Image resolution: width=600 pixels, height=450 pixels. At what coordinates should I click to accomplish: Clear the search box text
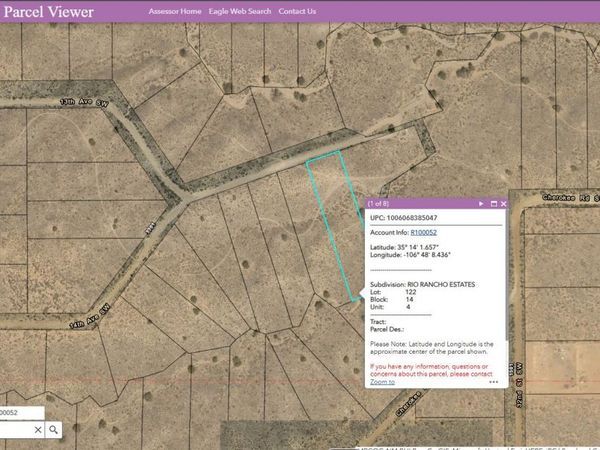38,430
